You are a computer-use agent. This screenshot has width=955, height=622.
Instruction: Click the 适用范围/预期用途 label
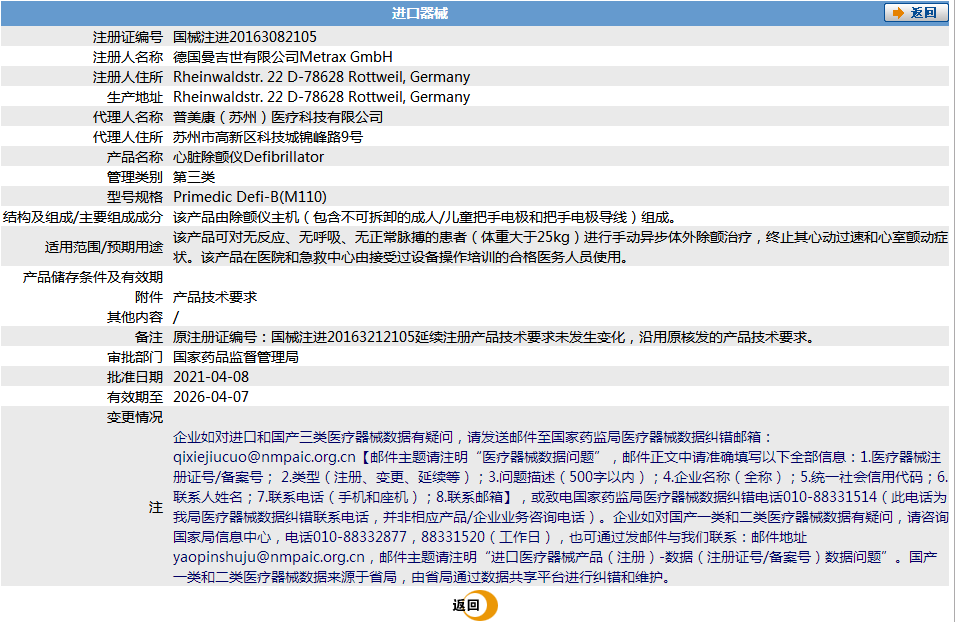click(x=104, y=247)
